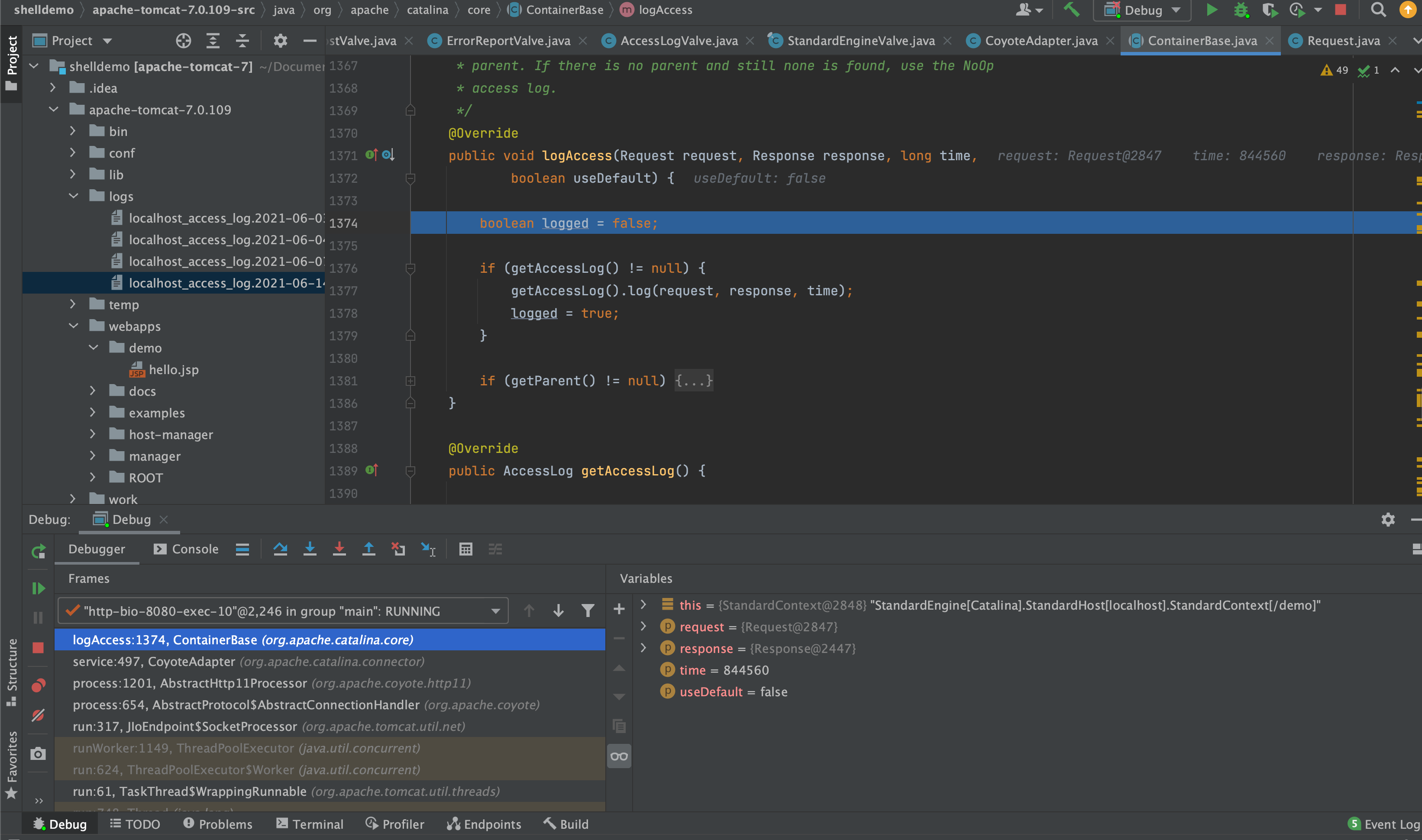The width and height of the screenshot is (1422, 840).
Task: Toggle frames filter funnel icon
Action: (588, 610)
